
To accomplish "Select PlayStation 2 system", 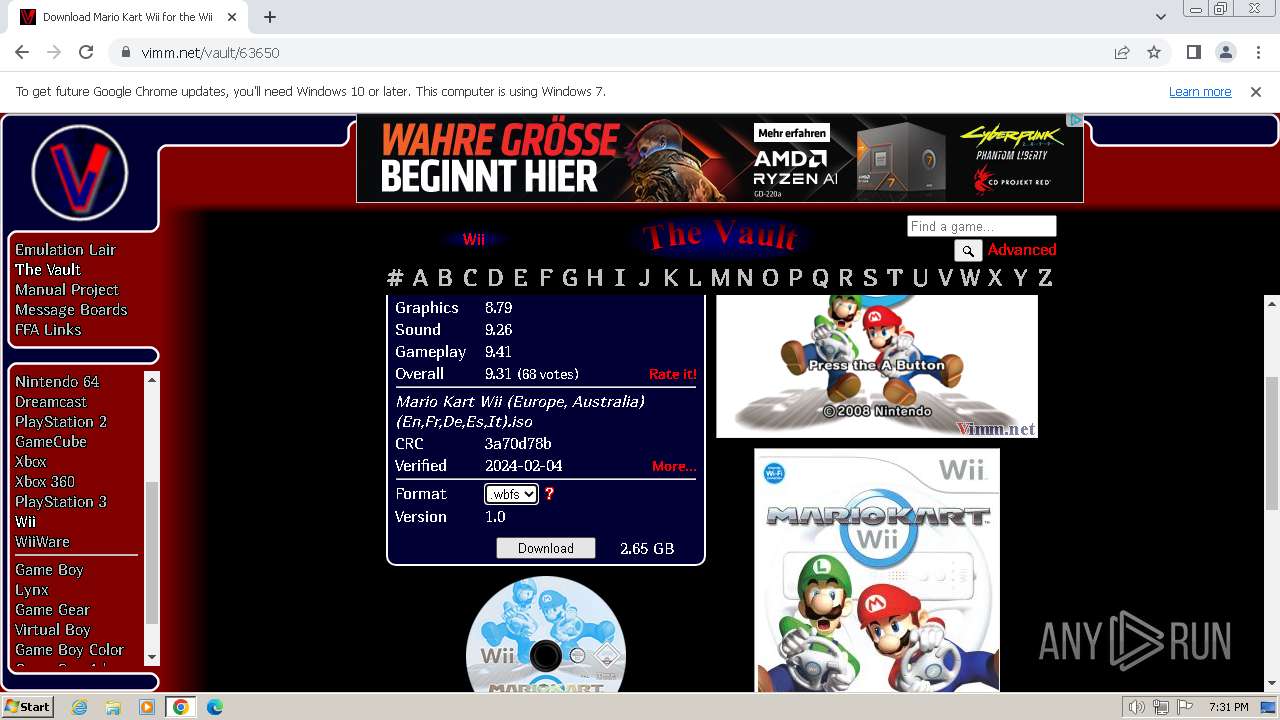I will click(x=61, y=422).
